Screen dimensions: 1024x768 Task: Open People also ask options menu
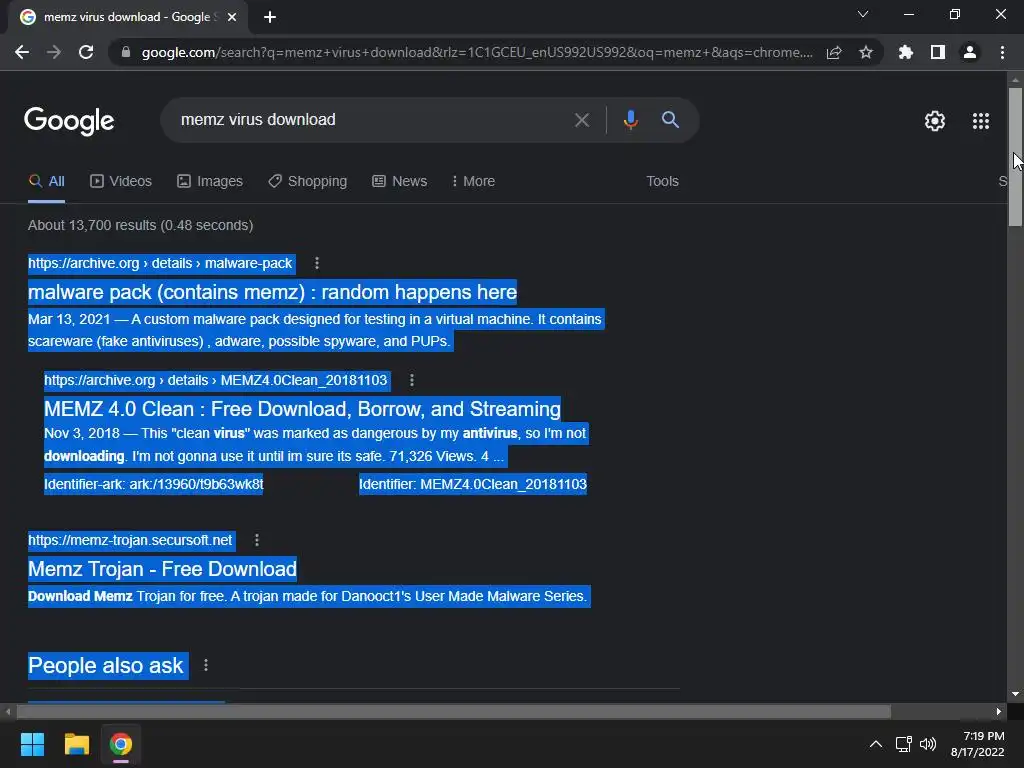(x=206, y=665)
